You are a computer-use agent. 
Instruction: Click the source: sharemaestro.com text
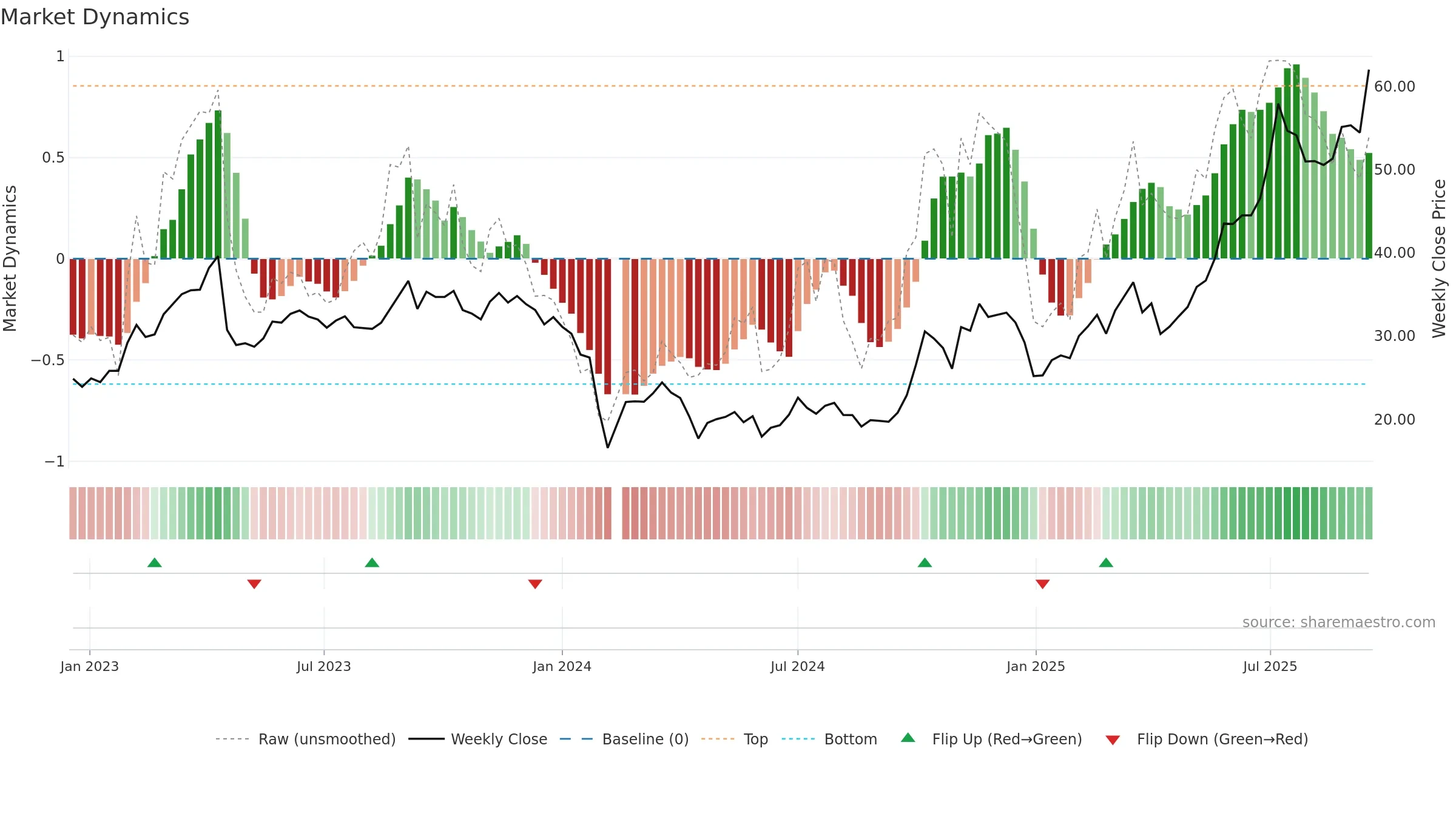1339,622
